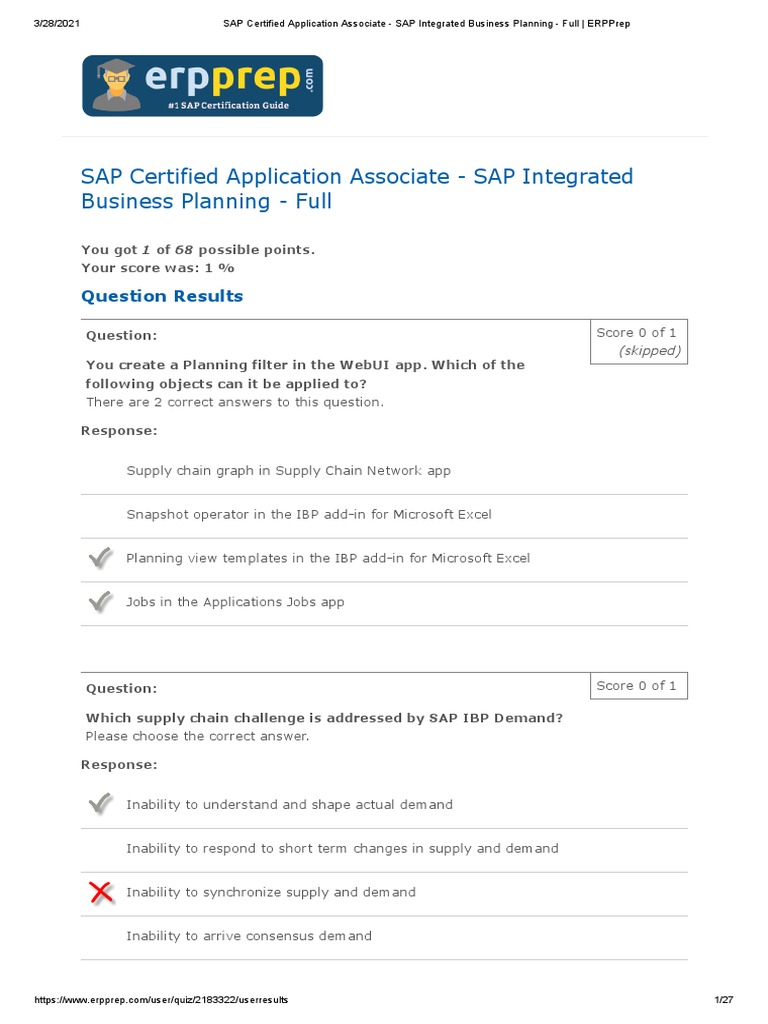
Task: Select the Supply chain graph answer option
Action: tap(288, 471)
